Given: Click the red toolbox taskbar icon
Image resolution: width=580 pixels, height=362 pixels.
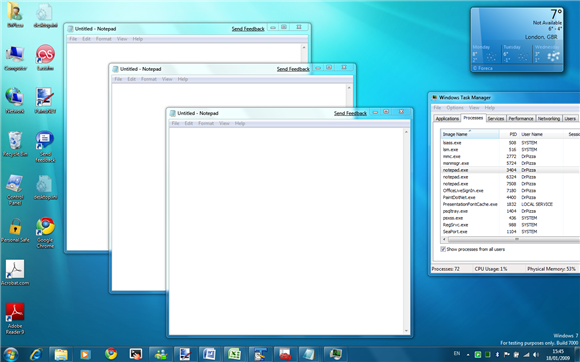Looking at the screenshot, I should tap(285, 354).
